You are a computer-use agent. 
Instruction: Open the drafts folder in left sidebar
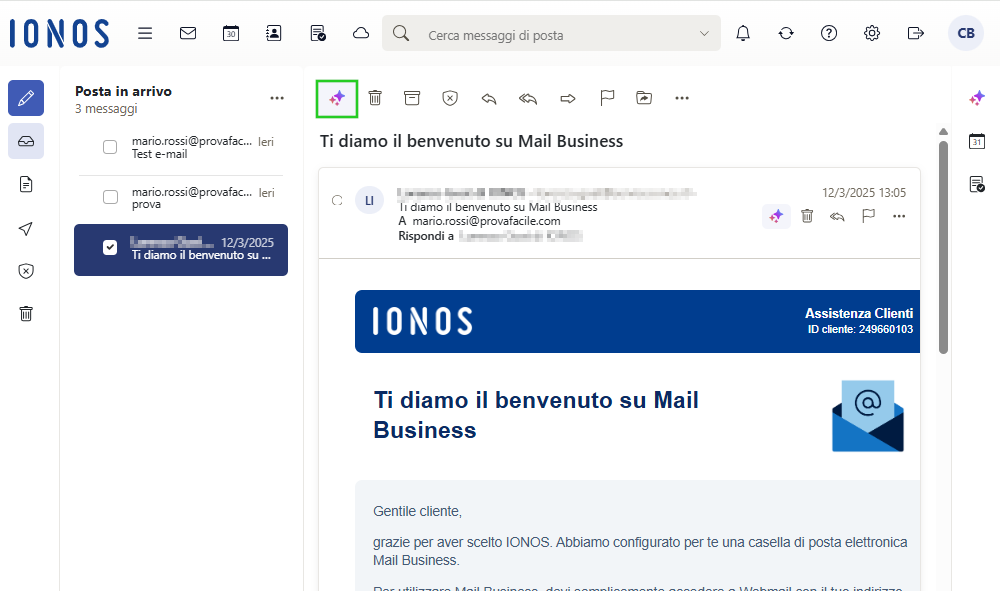(26, 184)
